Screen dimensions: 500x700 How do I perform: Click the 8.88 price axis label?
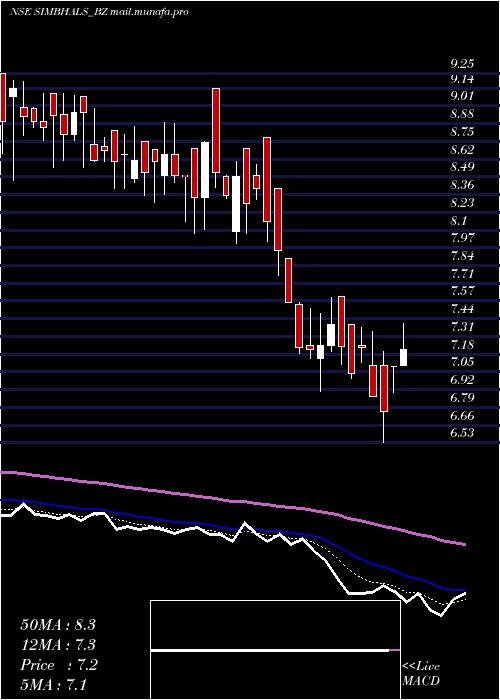pos(462,114)
